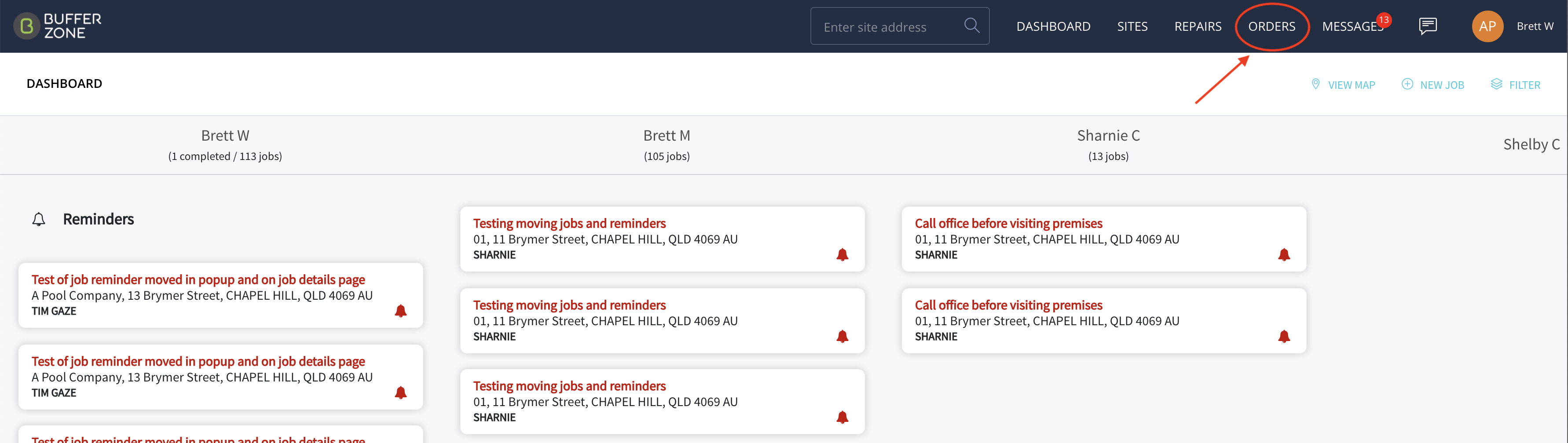
Task: Click bell on first Tim Gaze reminder
Action: click(400, 311)
